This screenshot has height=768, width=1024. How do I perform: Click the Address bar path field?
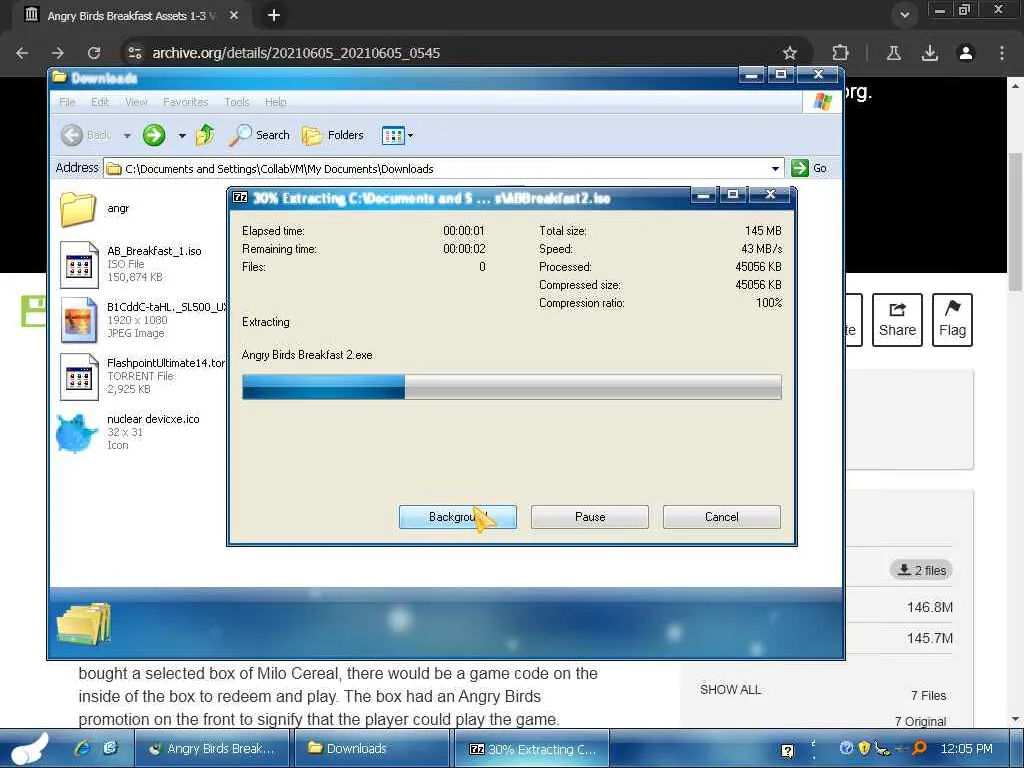[x=443, y=168]
